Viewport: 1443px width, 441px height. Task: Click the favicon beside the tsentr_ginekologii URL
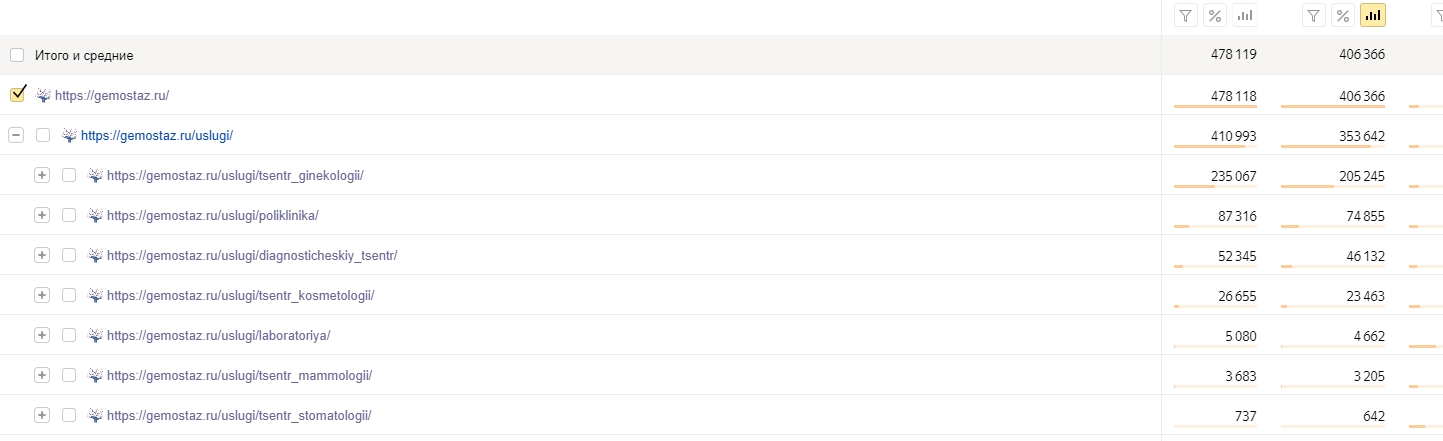[x=95, y=175]
